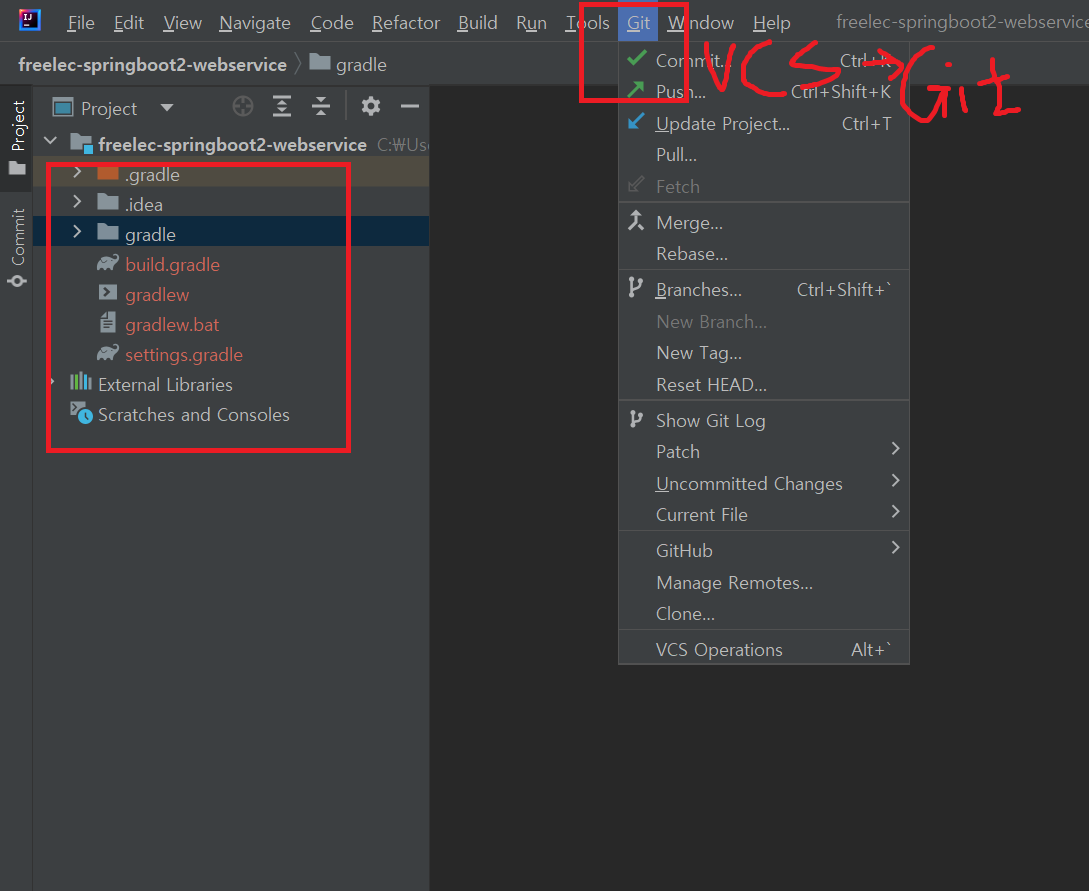This screenshot has height=891, width=1089.
Task: Expand the .idea folder node
Action: coord(77,202)
